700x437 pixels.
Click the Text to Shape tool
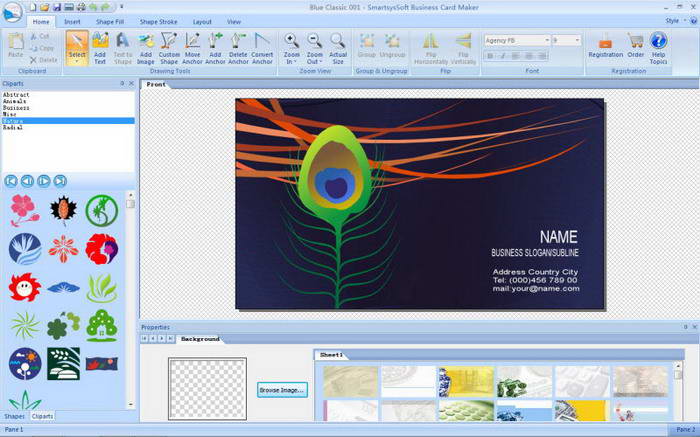pos(123,48)
